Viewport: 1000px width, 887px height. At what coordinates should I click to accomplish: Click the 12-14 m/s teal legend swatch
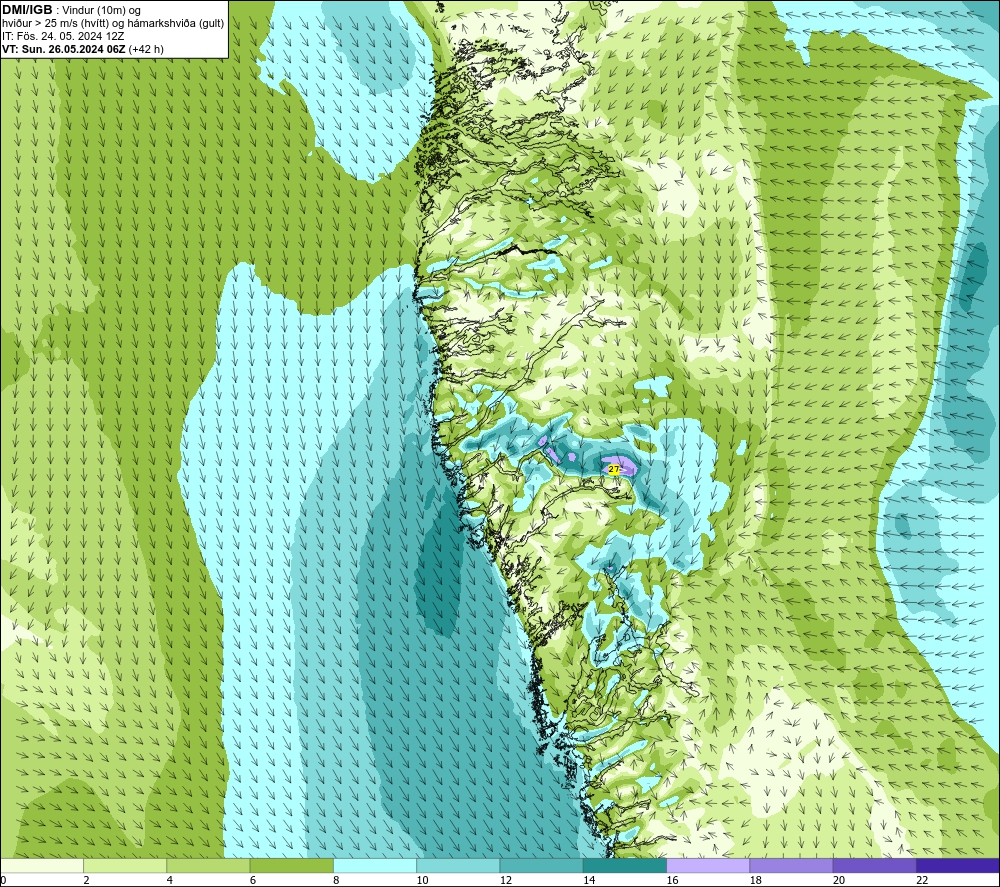(541, 866)
